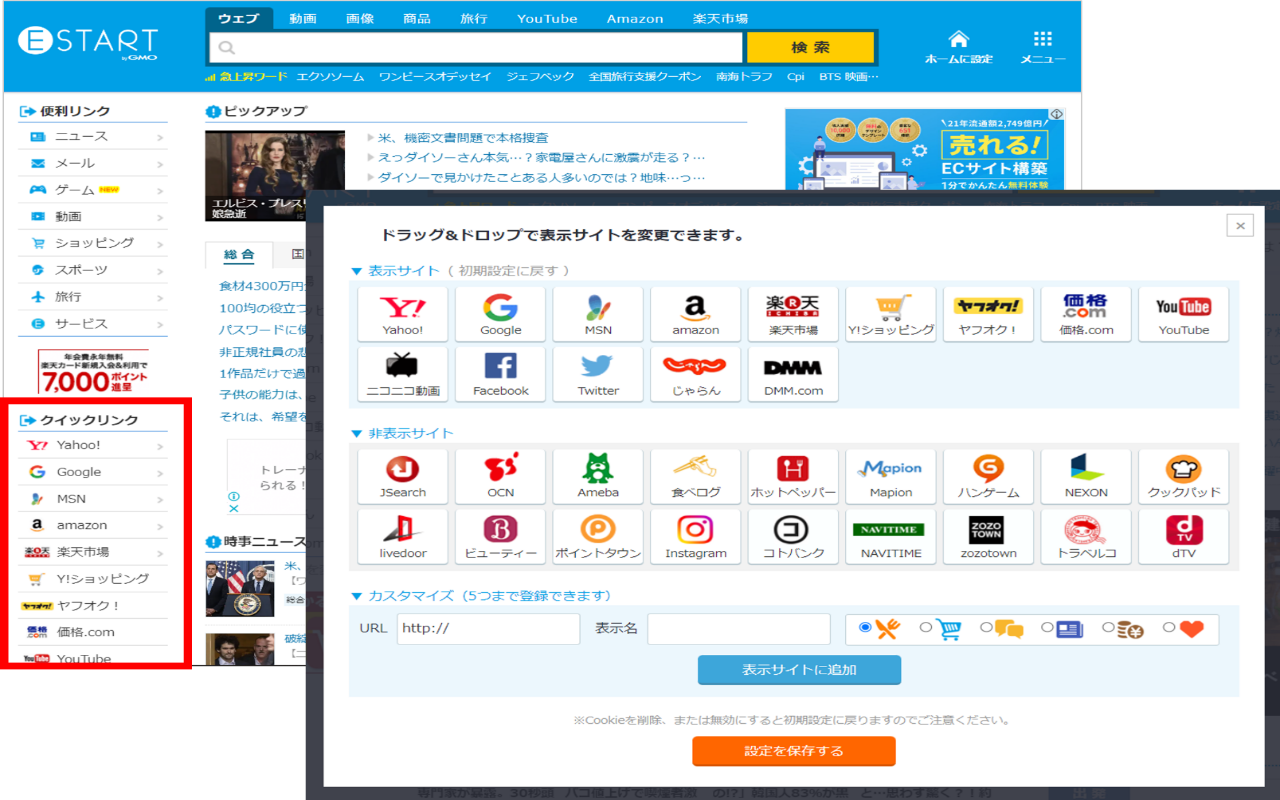
Task: Select the Instagram tile
Action: (x=695, y=538)
